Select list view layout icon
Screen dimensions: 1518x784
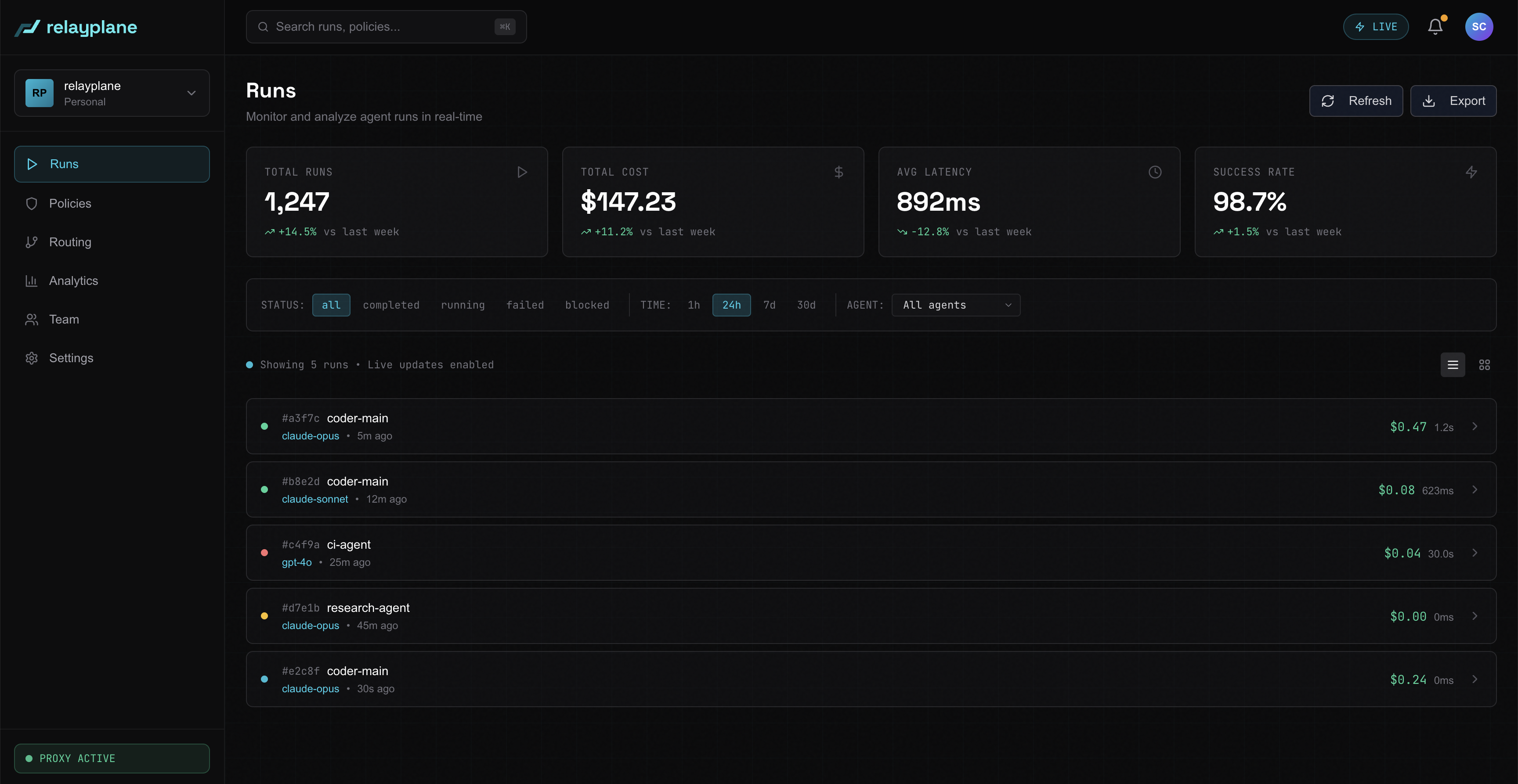(1453, 365)
